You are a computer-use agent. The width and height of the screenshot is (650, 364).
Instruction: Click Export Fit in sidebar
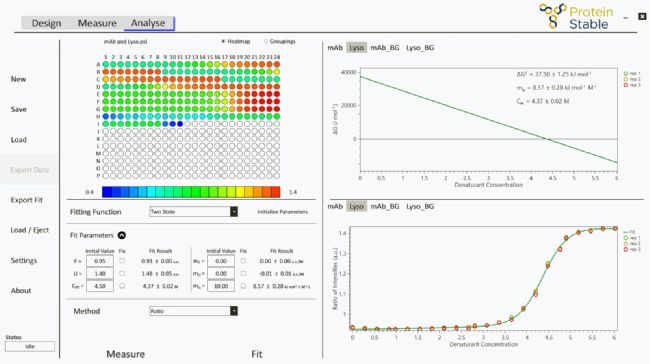(x=27, y=200)
